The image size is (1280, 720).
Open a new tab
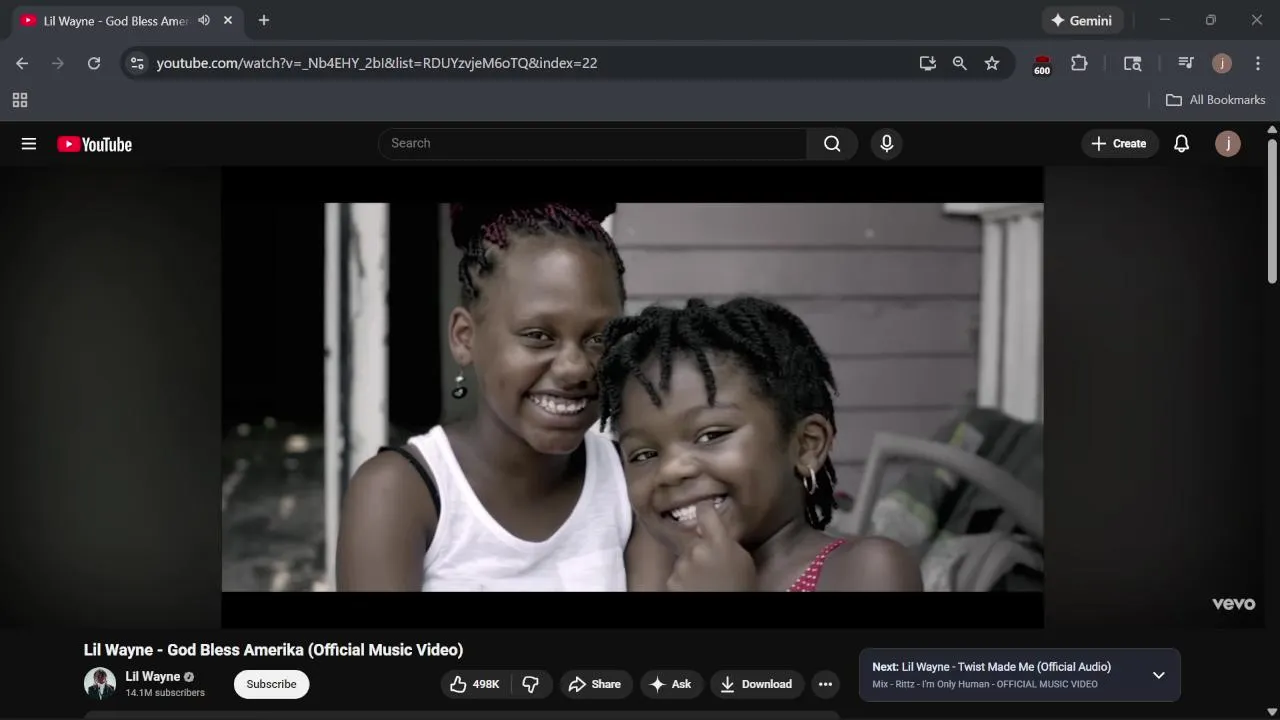(x=264, y=20)
